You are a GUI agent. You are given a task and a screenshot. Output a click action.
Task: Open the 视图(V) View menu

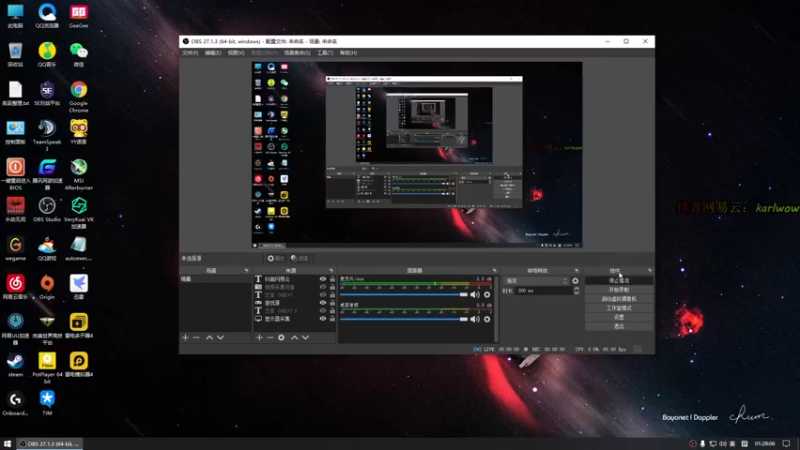(236, 53)
